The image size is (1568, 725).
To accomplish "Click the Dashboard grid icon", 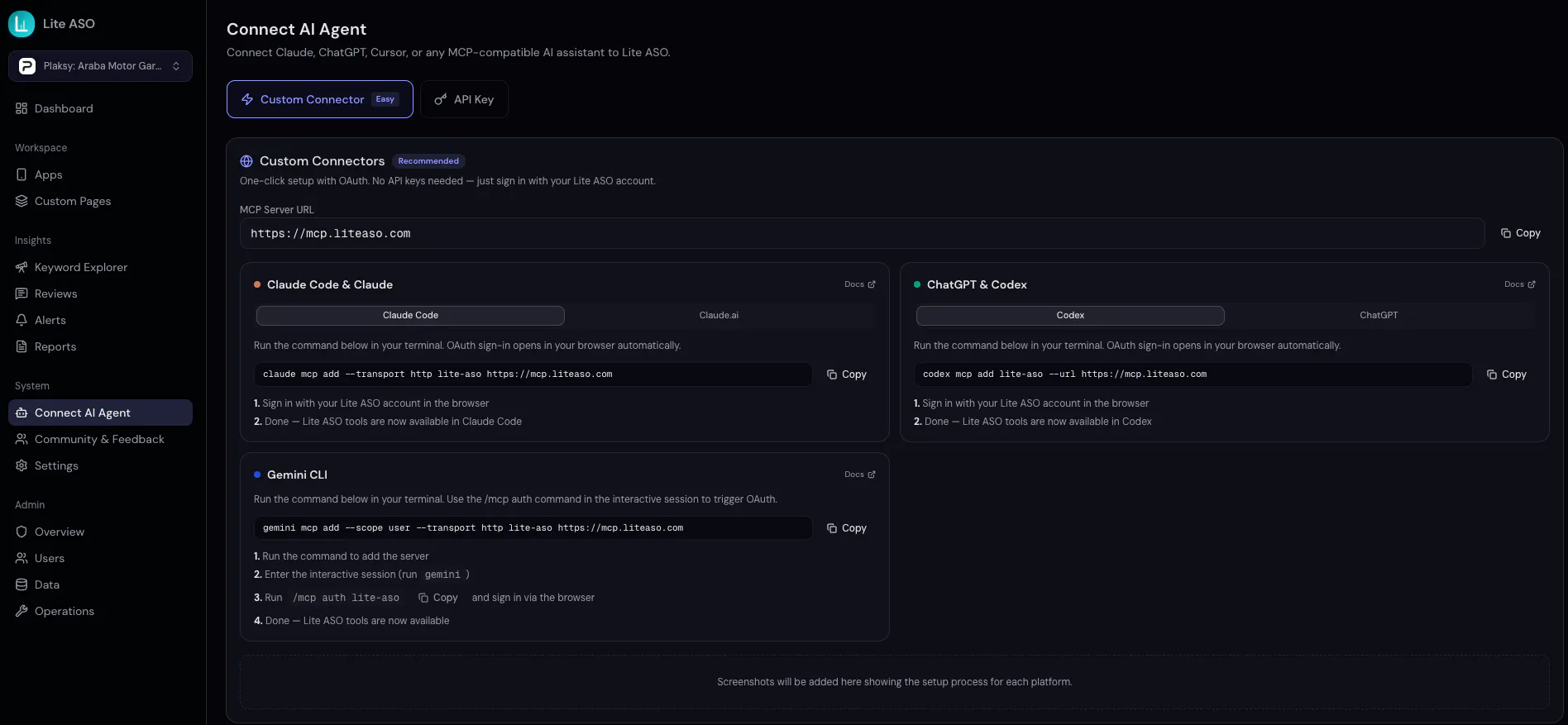I will point(22,108).
